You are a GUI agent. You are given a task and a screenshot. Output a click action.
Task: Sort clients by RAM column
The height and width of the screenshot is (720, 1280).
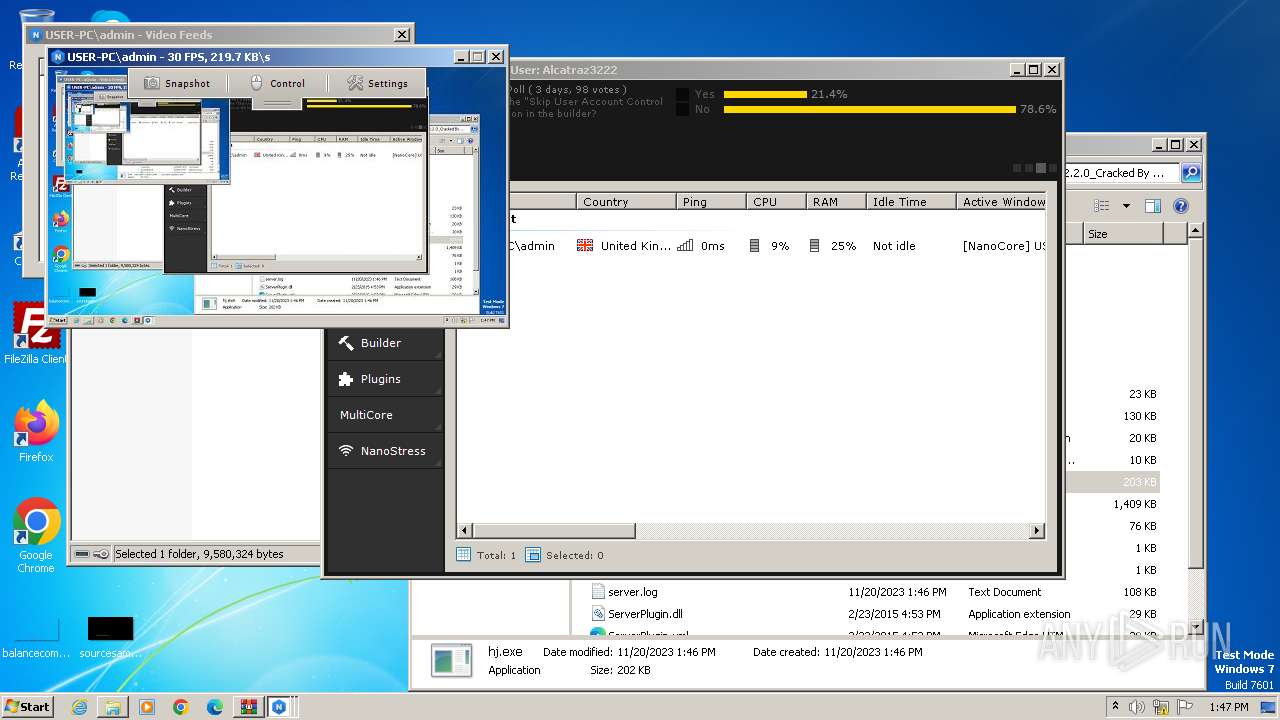click(836, 201)
